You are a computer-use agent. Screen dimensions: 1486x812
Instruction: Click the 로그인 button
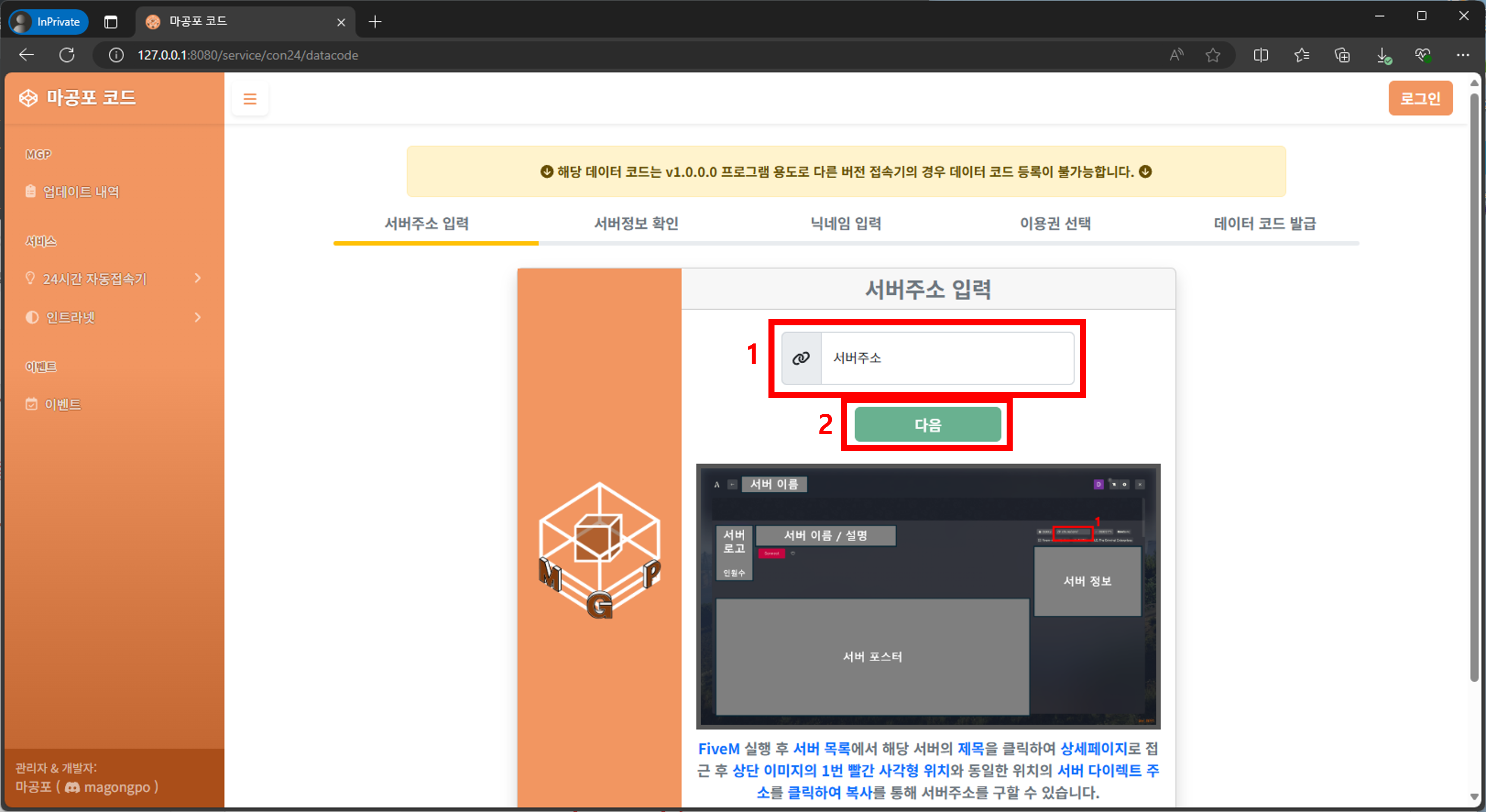click(x=1420, y=98)
